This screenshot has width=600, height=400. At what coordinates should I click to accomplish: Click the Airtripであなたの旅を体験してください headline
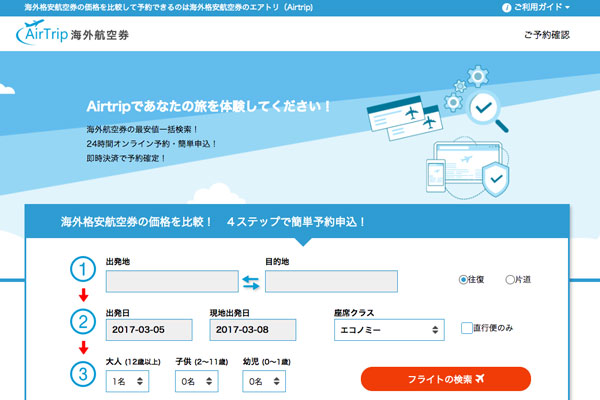[208, 106]
